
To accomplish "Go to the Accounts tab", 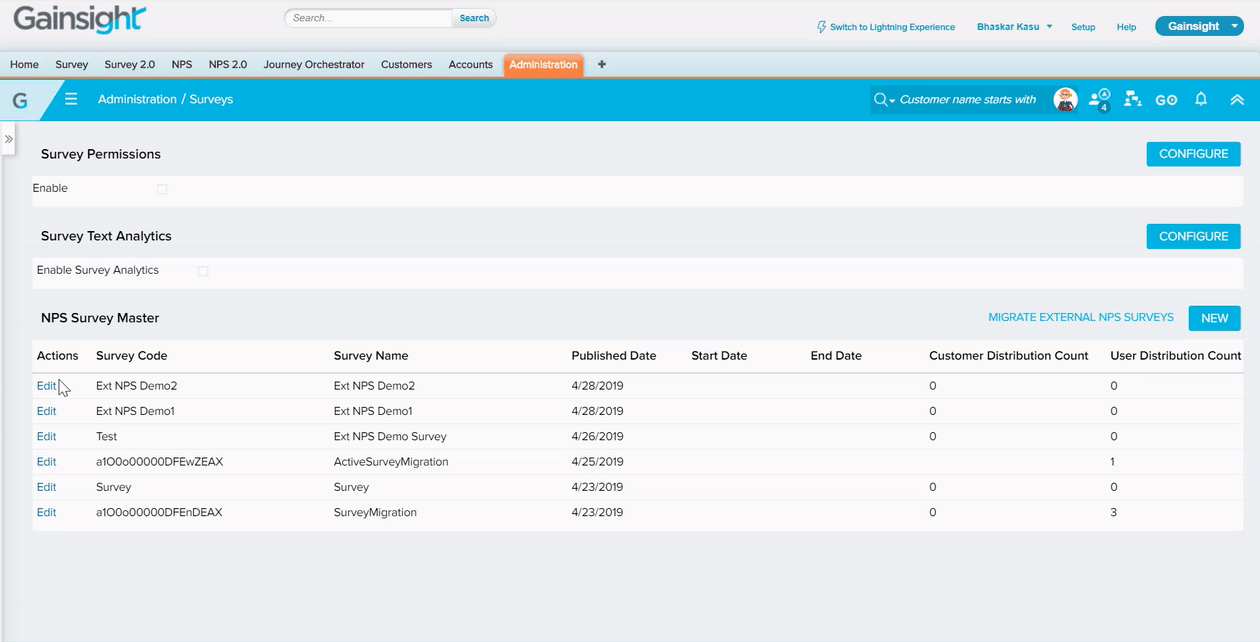I will (471, 64).
